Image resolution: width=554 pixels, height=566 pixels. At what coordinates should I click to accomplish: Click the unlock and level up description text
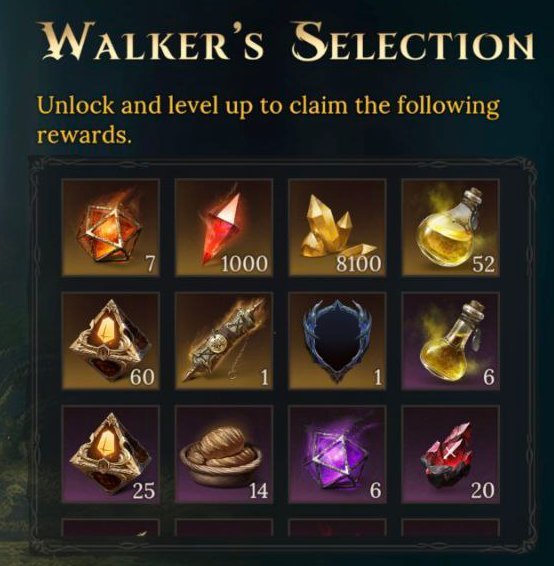coord(268,121)
